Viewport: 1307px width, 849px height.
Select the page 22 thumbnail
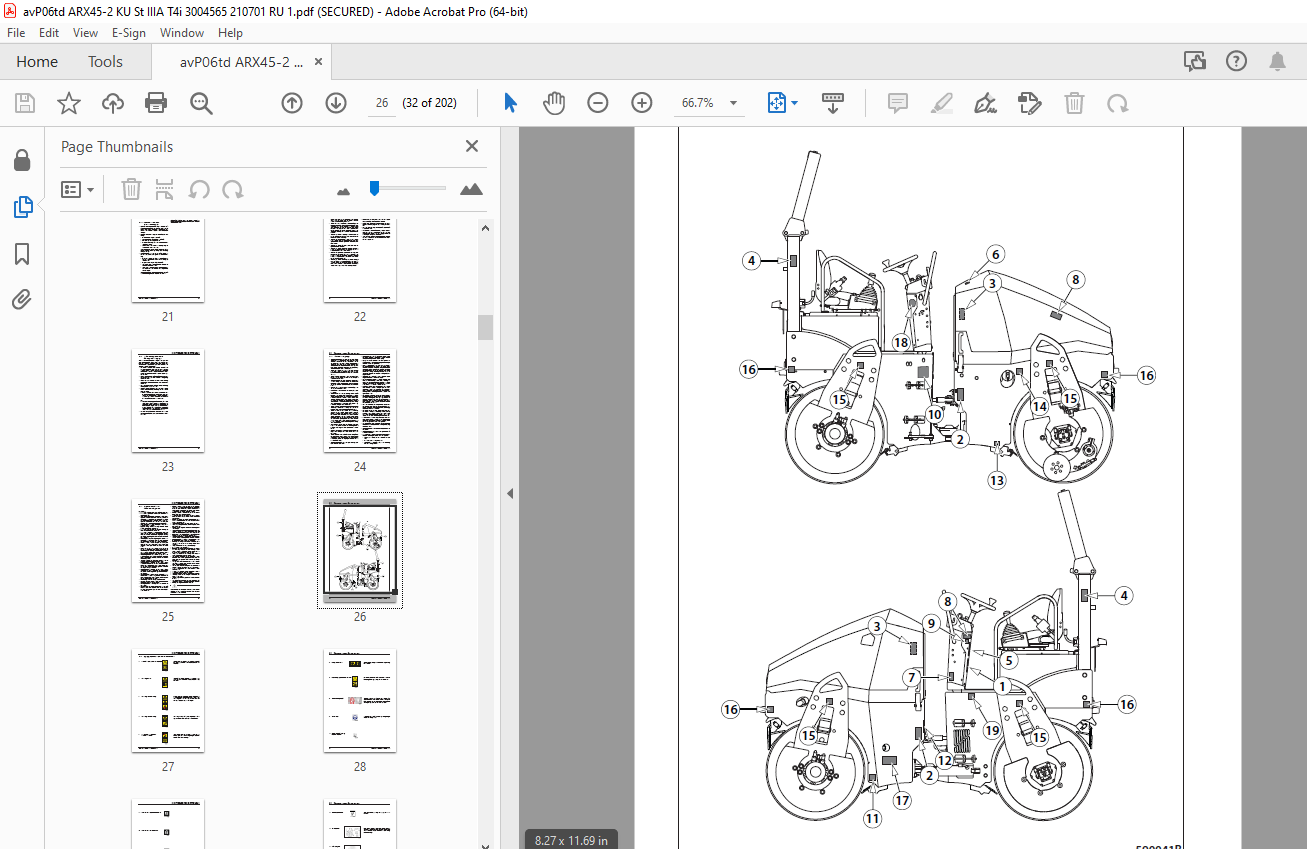coord(360,260)
